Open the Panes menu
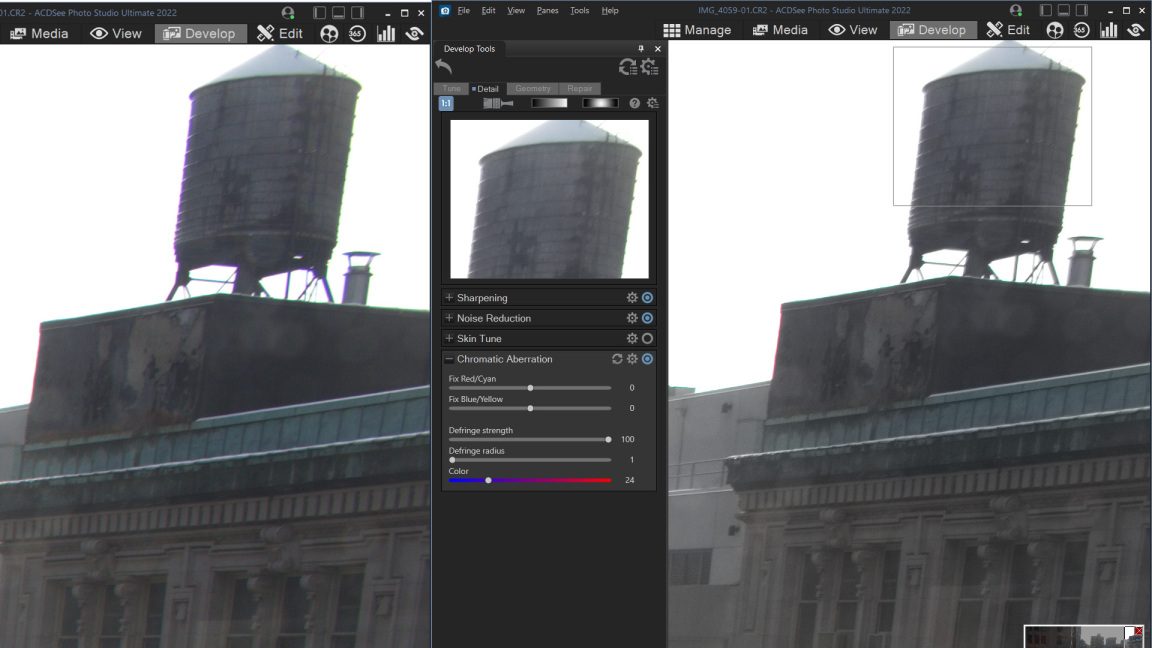This screenshot has width=1152, height=648. [x=547, y=10]
